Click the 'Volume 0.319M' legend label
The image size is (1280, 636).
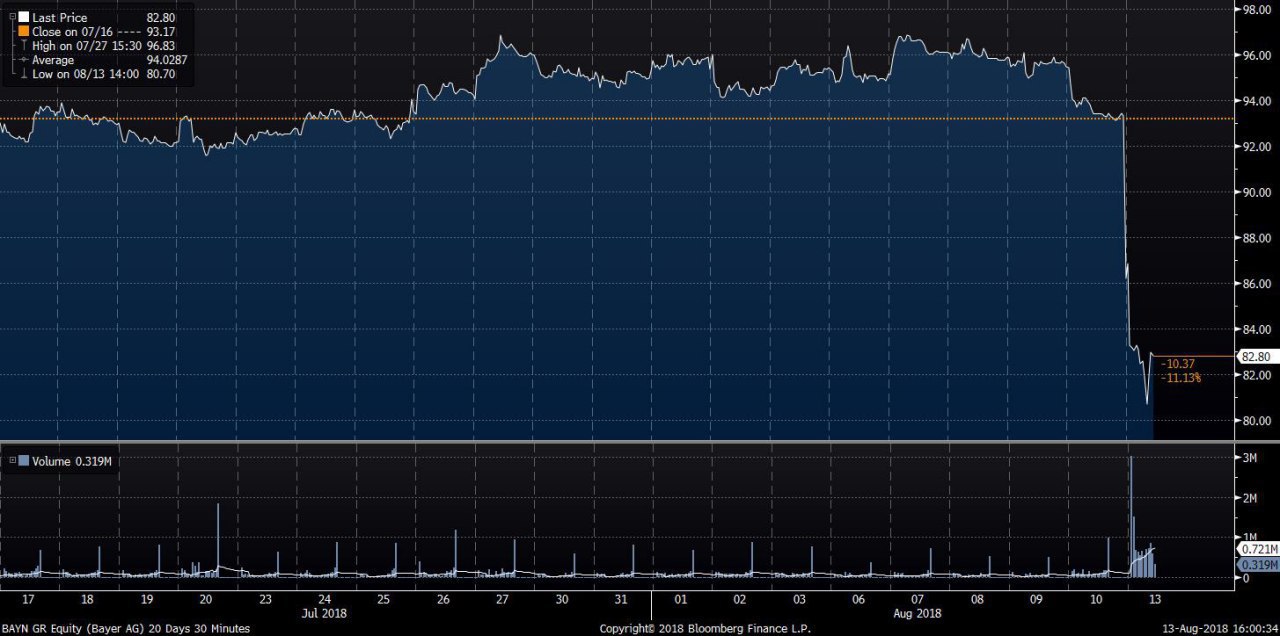[72, 461]
